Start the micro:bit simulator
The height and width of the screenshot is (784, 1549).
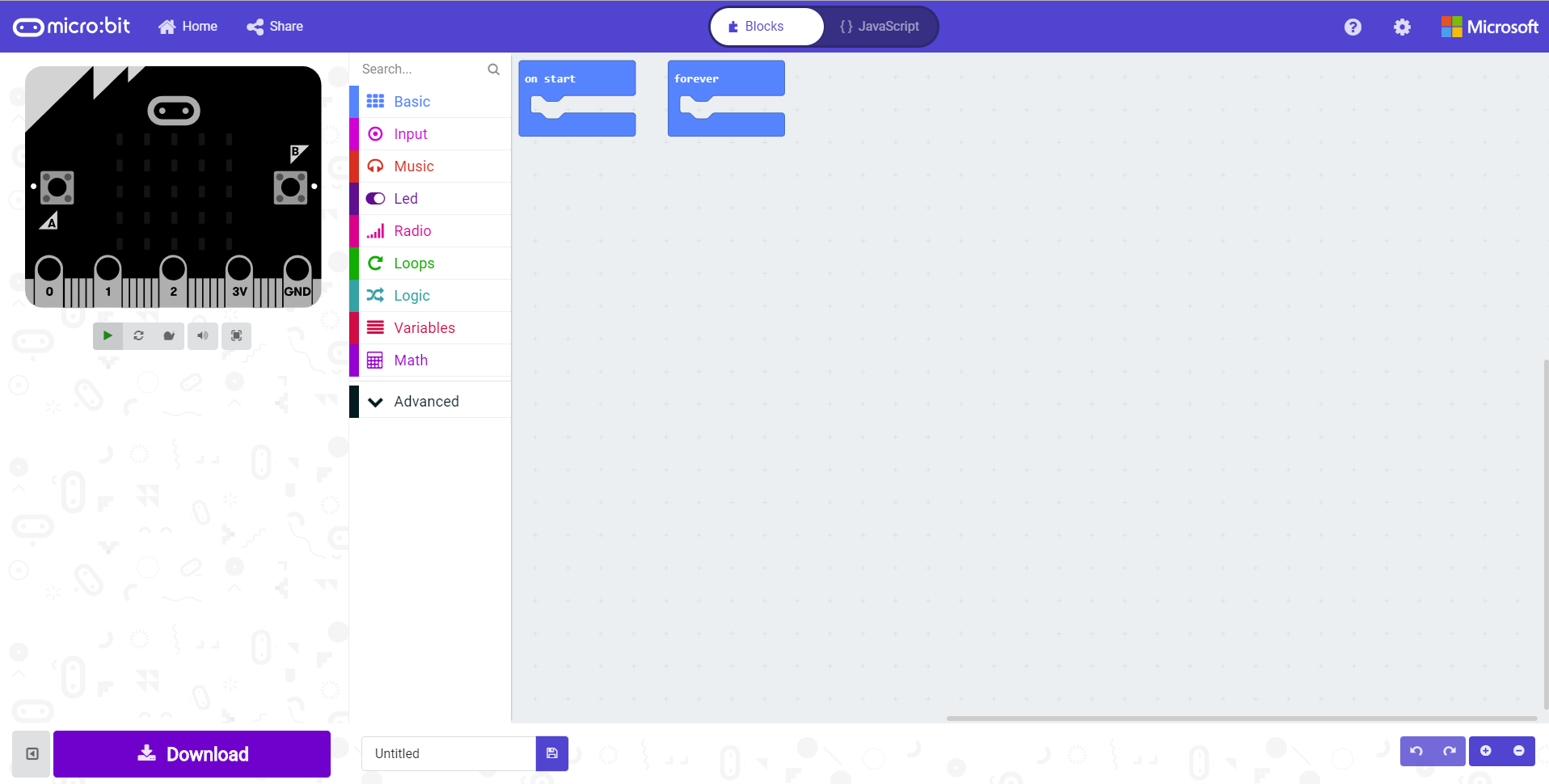pos(108,335)
